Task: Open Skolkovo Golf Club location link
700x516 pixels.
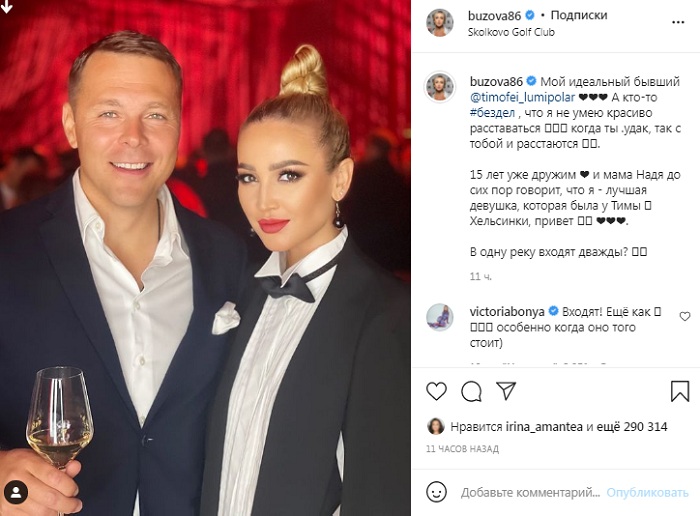Action: tap(511, 32)
